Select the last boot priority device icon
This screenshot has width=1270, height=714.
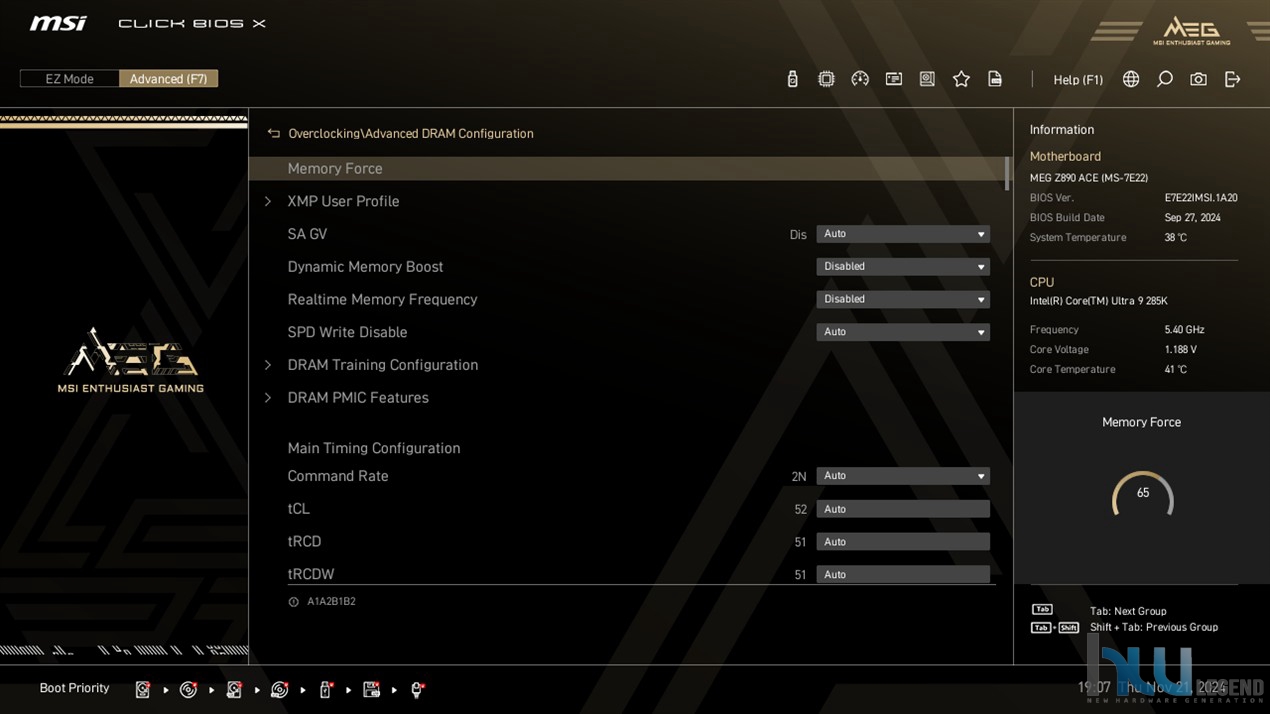(417, 689)
